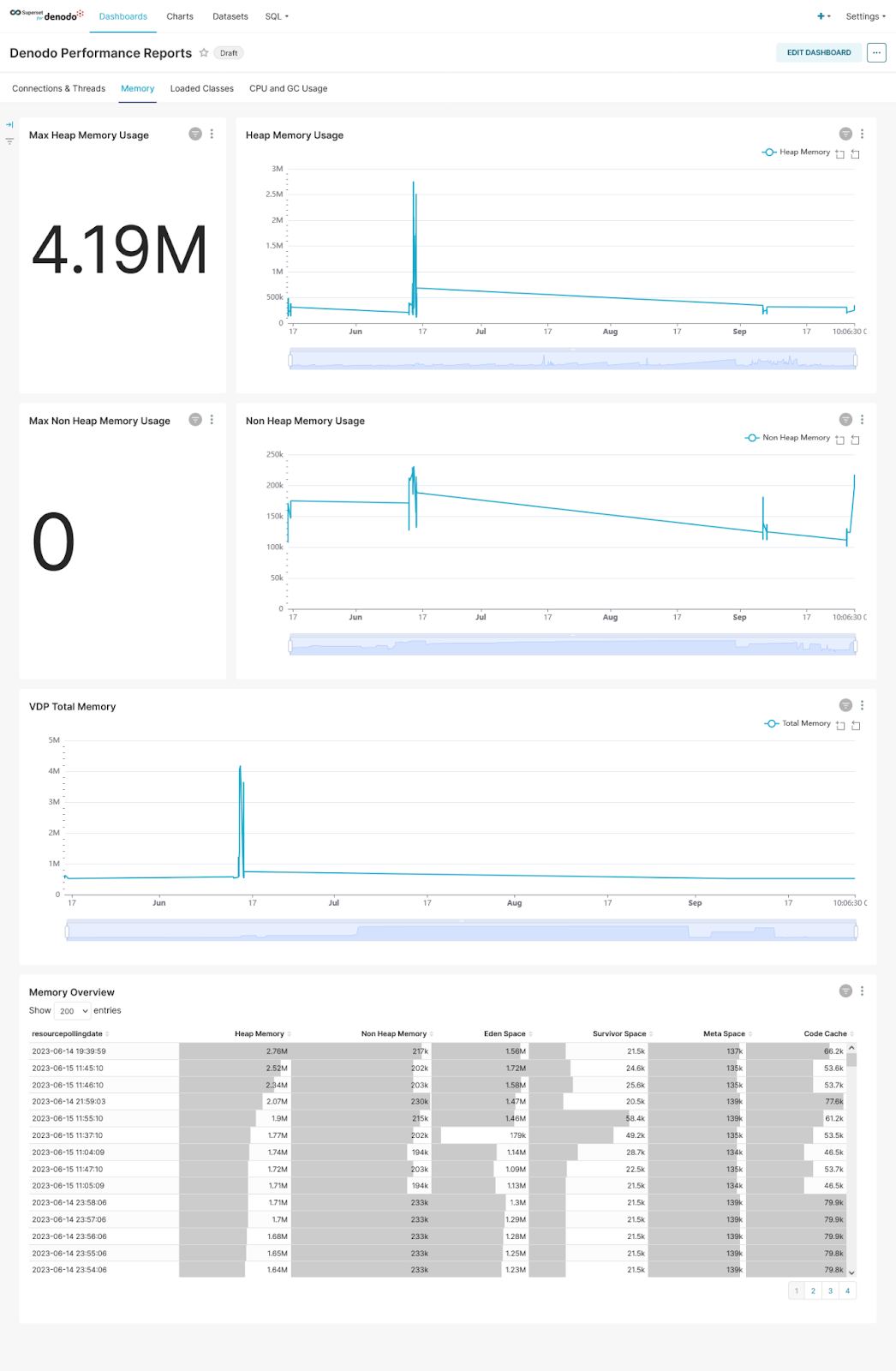Open VDP Total Memory chart three-dot menu

click(x=862, y=705)
